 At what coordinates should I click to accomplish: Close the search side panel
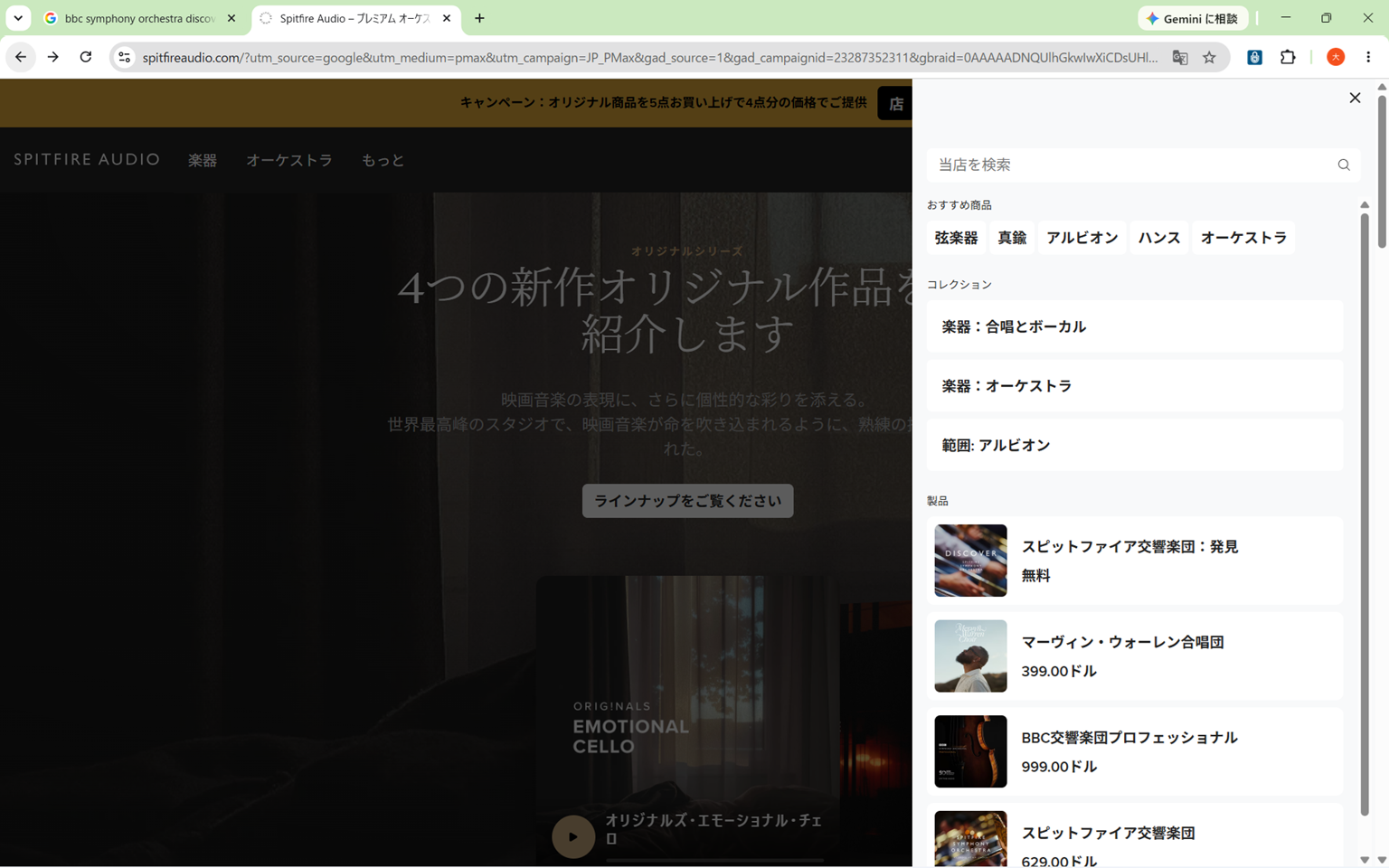[x=1354, y=98]
